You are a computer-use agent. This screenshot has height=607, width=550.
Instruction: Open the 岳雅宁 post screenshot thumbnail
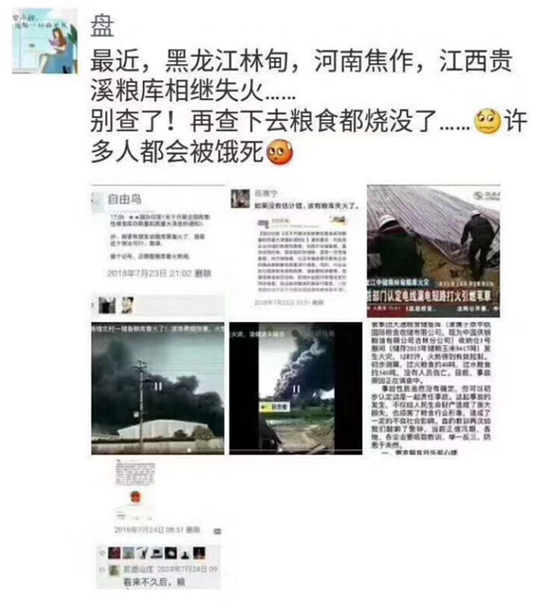(x=296, y=251)
